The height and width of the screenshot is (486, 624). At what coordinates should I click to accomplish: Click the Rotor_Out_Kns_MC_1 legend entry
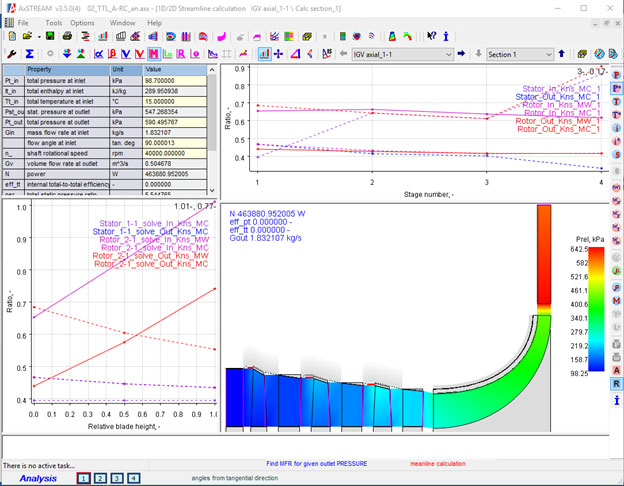pyautogui.click(x=558, y=129)
